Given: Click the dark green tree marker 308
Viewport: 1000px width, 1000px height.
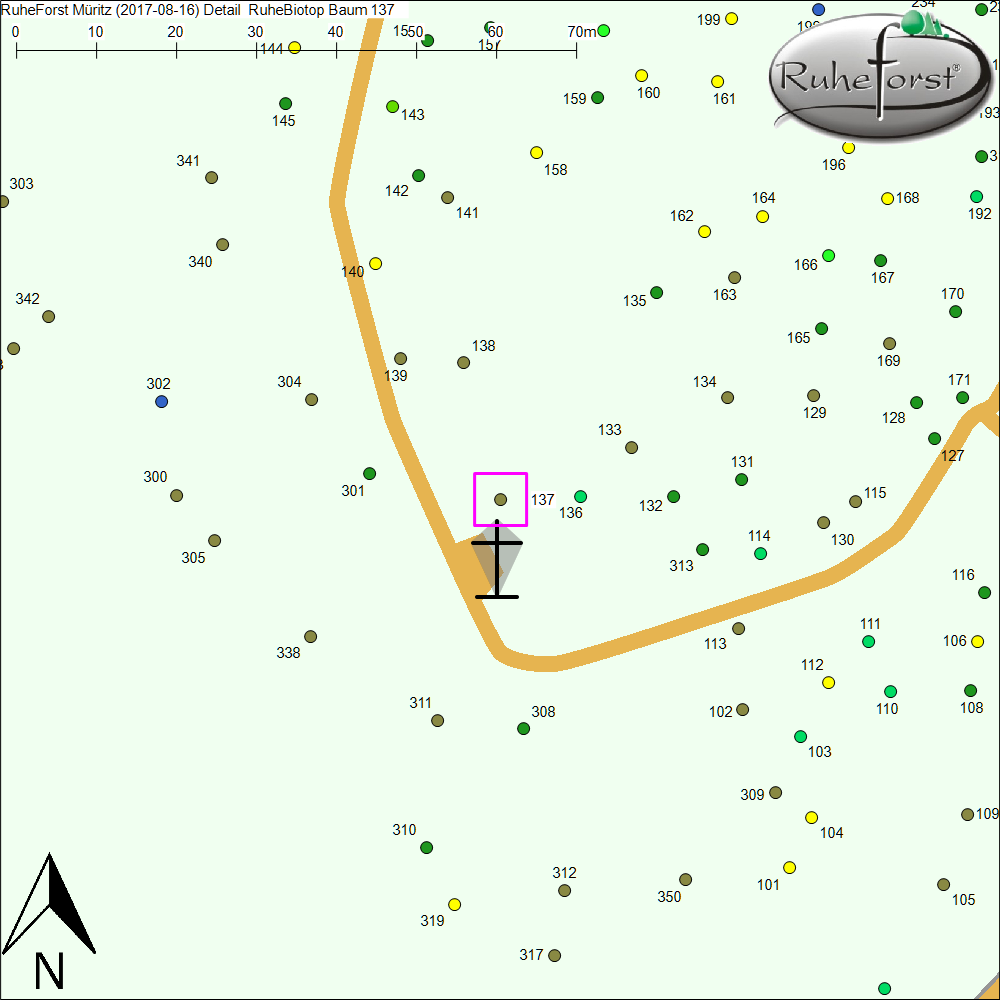Looking at the screenshot, I should [x=523, y=729].
